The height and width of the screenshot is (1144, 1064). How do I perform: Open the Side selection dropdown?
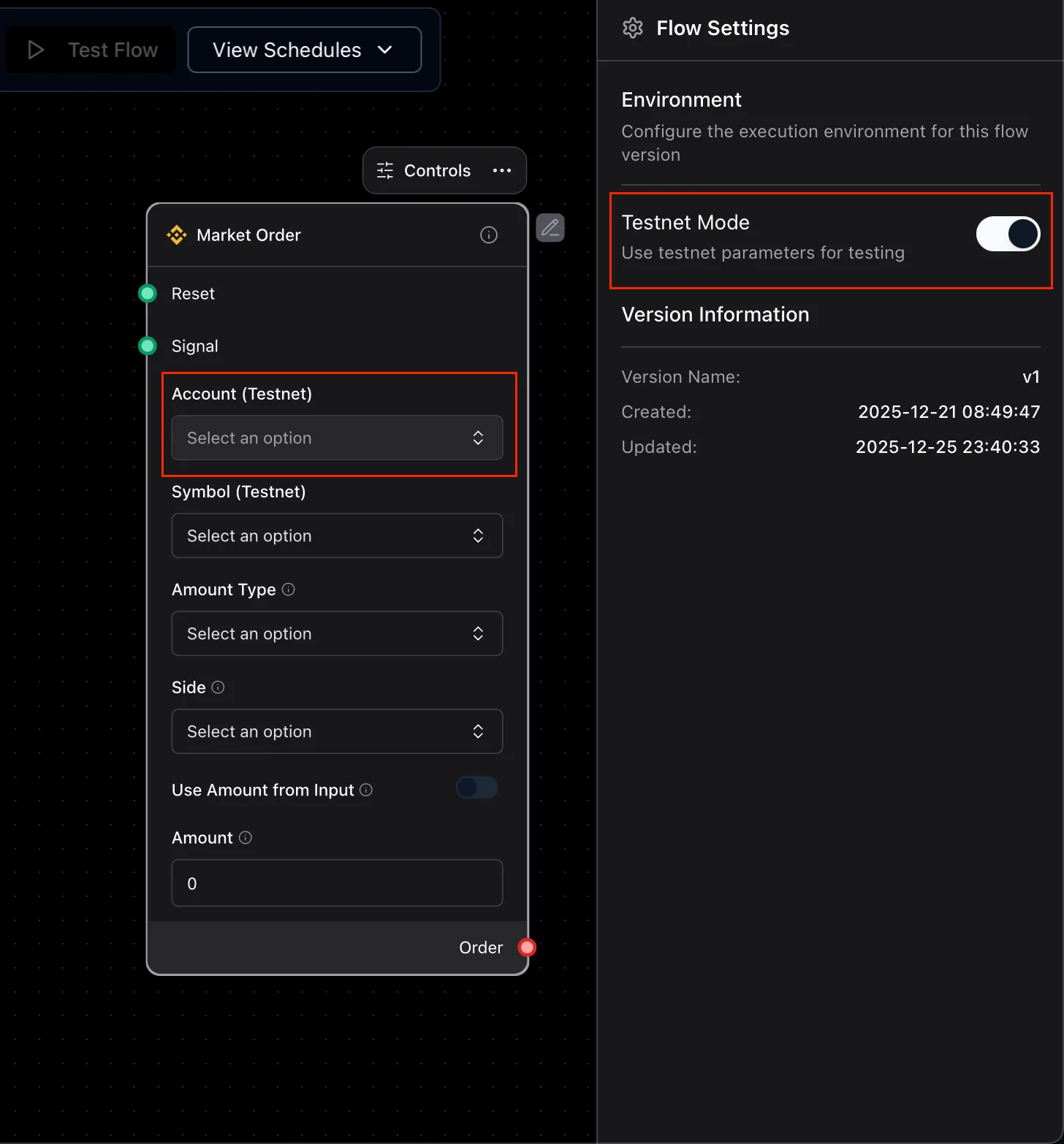pyautogui.click(x=337, y=731)
